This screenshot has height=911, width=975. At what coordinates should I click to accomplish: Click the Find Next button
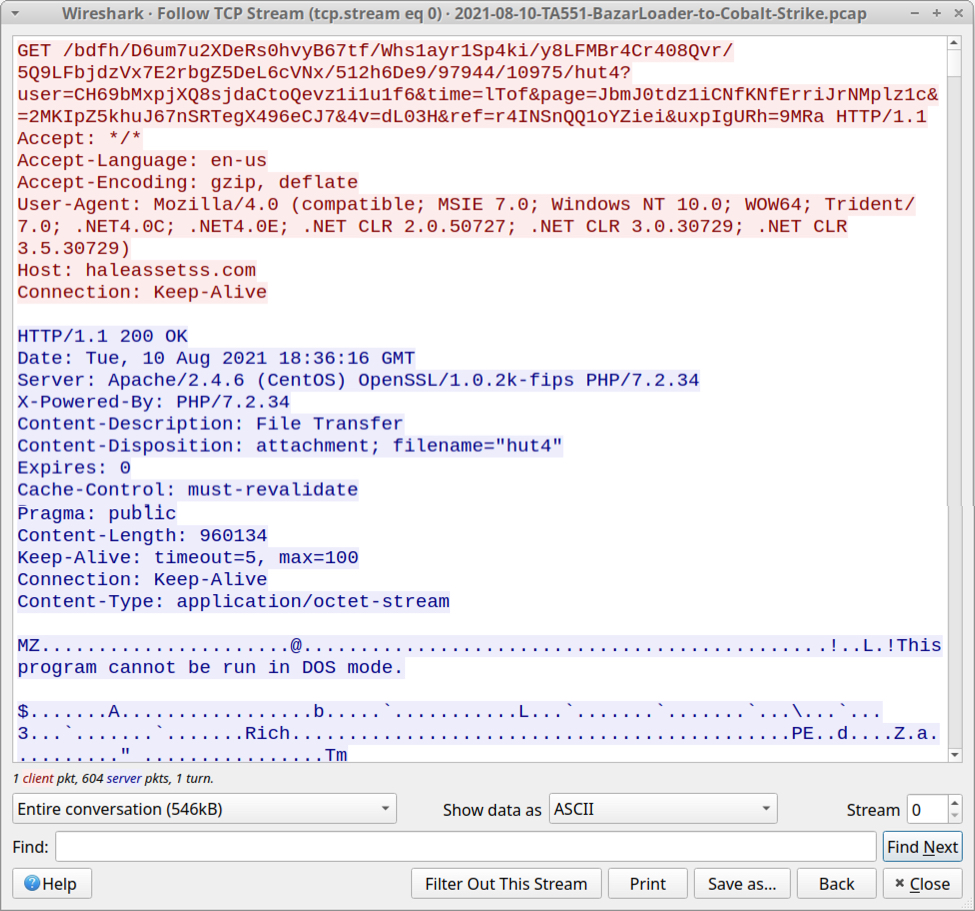(x=923, y=847)
